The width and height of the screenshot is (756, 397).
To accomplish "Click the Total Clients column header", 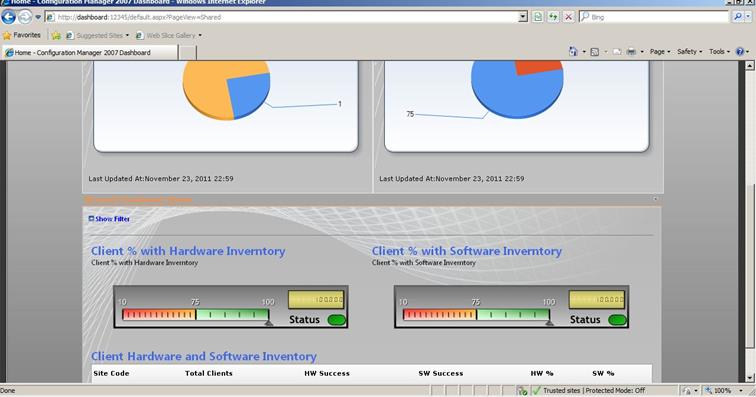I will [209, 373].
